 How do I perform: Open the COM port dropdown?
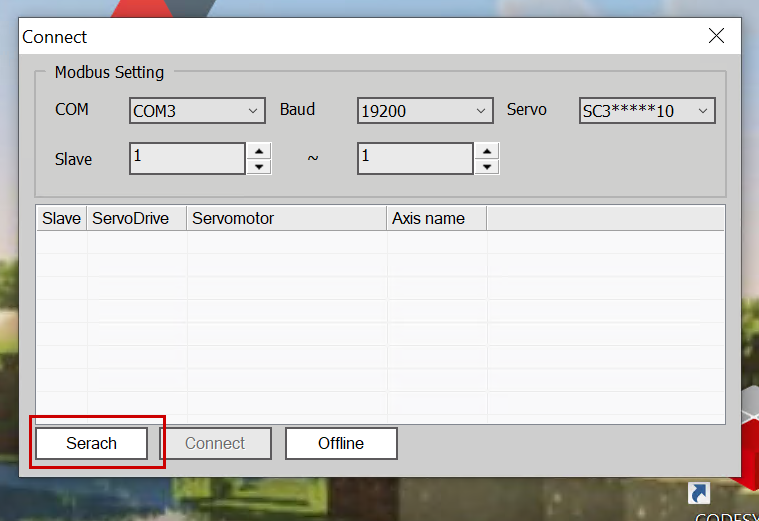[x=197, y=110]
